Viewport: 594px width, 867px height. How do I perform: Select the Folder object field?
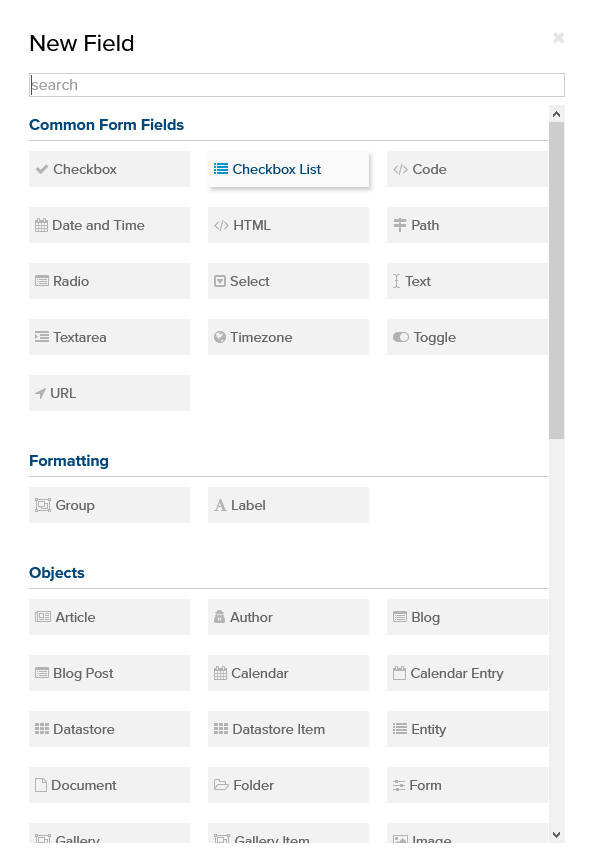pyautogui.click(x=288, y=785)
